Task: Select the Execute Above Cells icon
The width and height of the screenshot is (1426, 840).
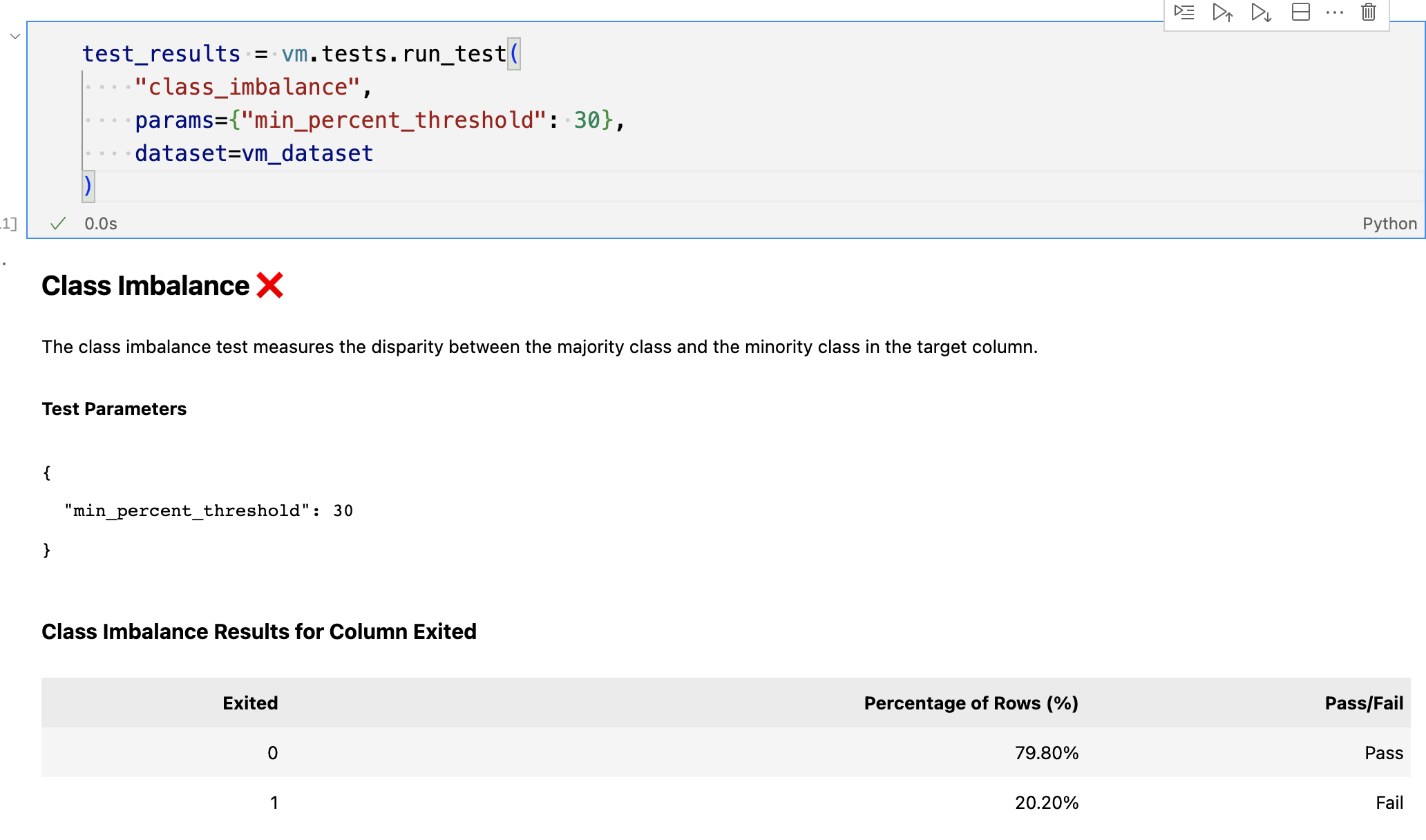Action: tap(1223, 12)
